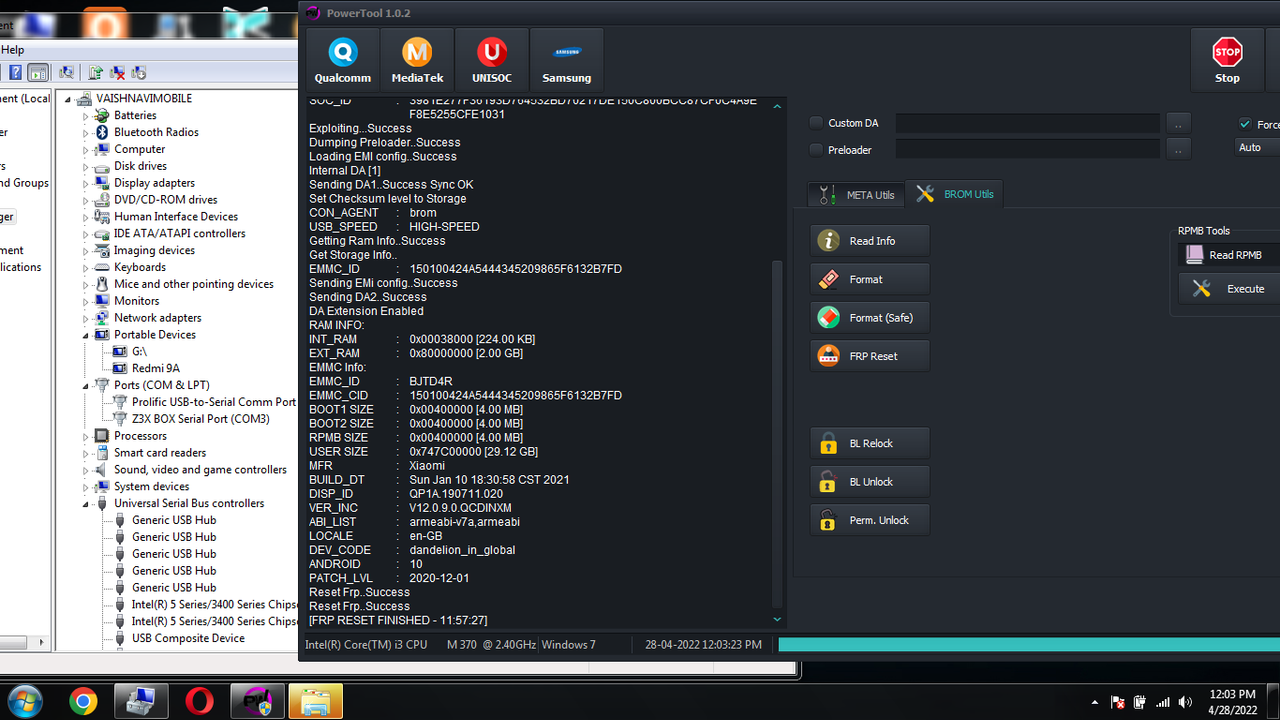
Task: Open Opera browser from the taskbar
Action: click(199, 702)
